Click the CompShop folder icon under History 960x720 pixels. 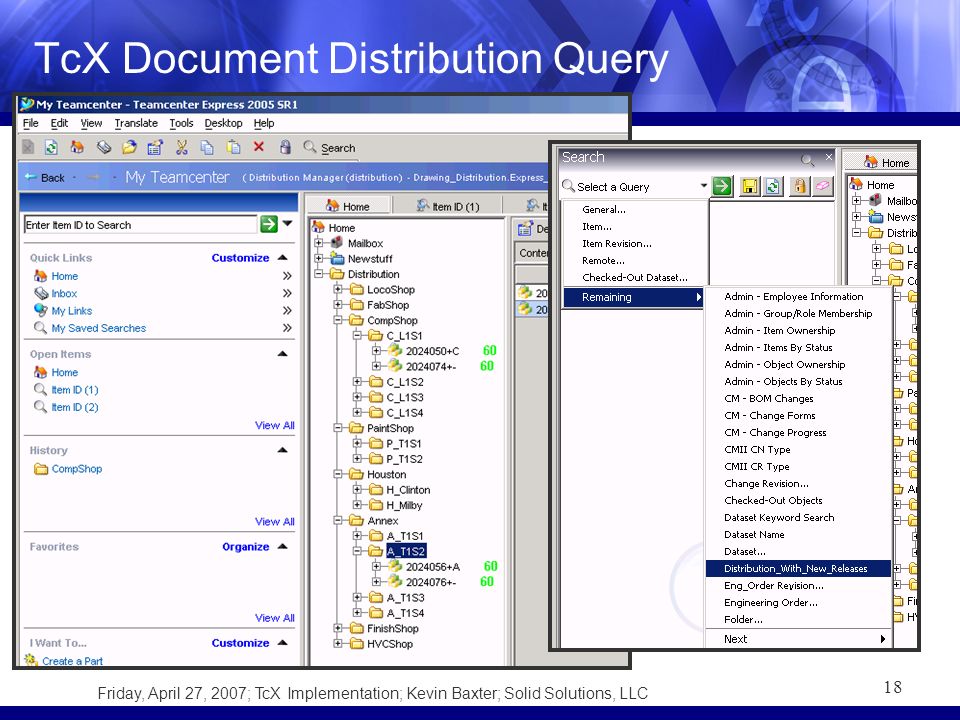click(40, 469)
